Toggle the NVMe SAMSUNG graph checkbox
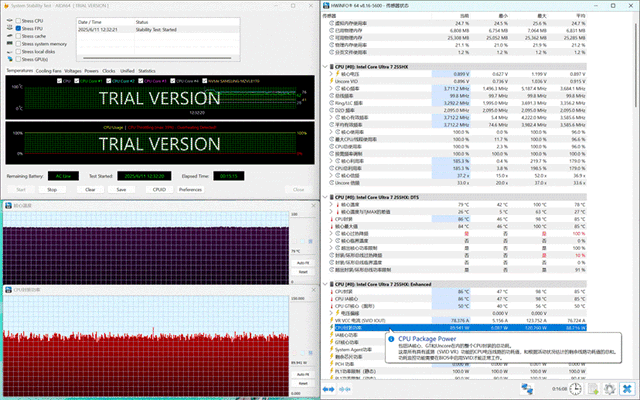Screen dimensions: 640x400 coord(204,81)
